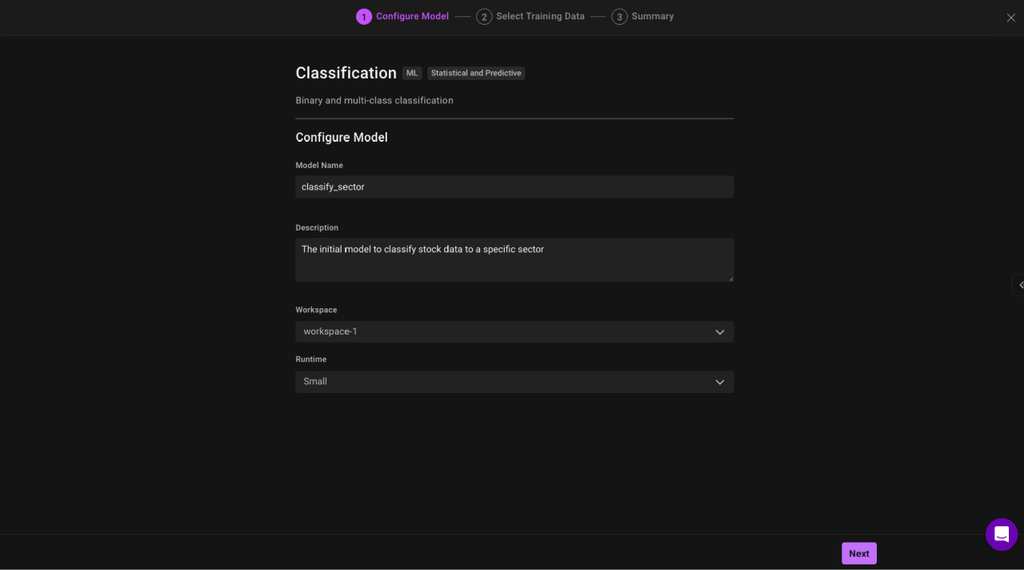The width and height of the screenshot is (1024, 570).
Task: Open the workspace-1 dropdown
Action: [514, 332]
